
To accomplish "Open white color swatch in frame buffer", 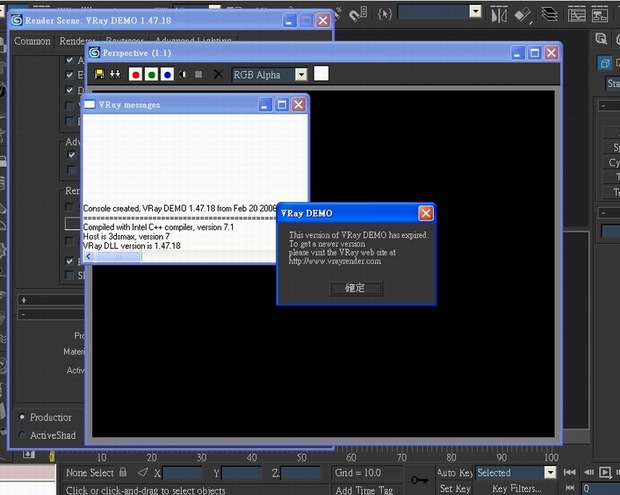I will click(x=321, y=74).
